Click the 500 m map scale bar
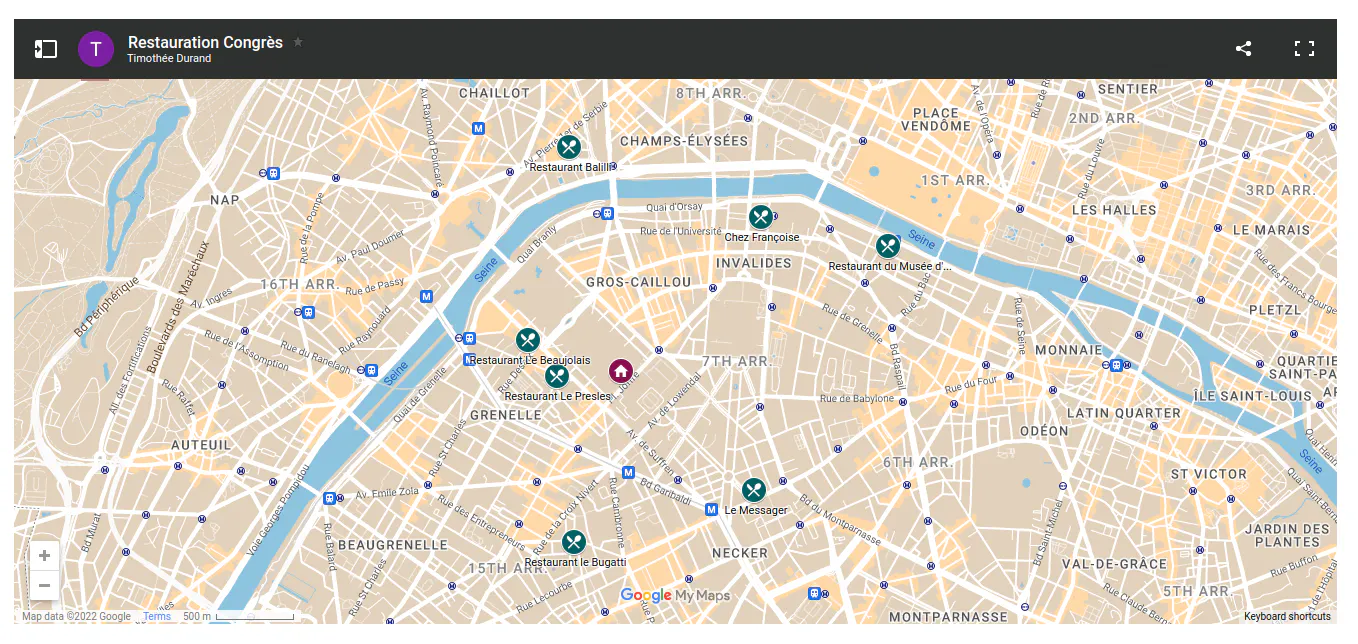 pos(255,617)
